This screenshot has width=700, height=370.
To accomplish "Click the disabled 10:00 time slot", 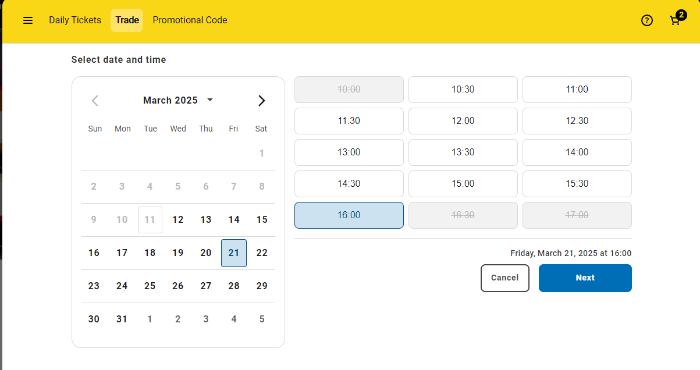I will [349, 89].
